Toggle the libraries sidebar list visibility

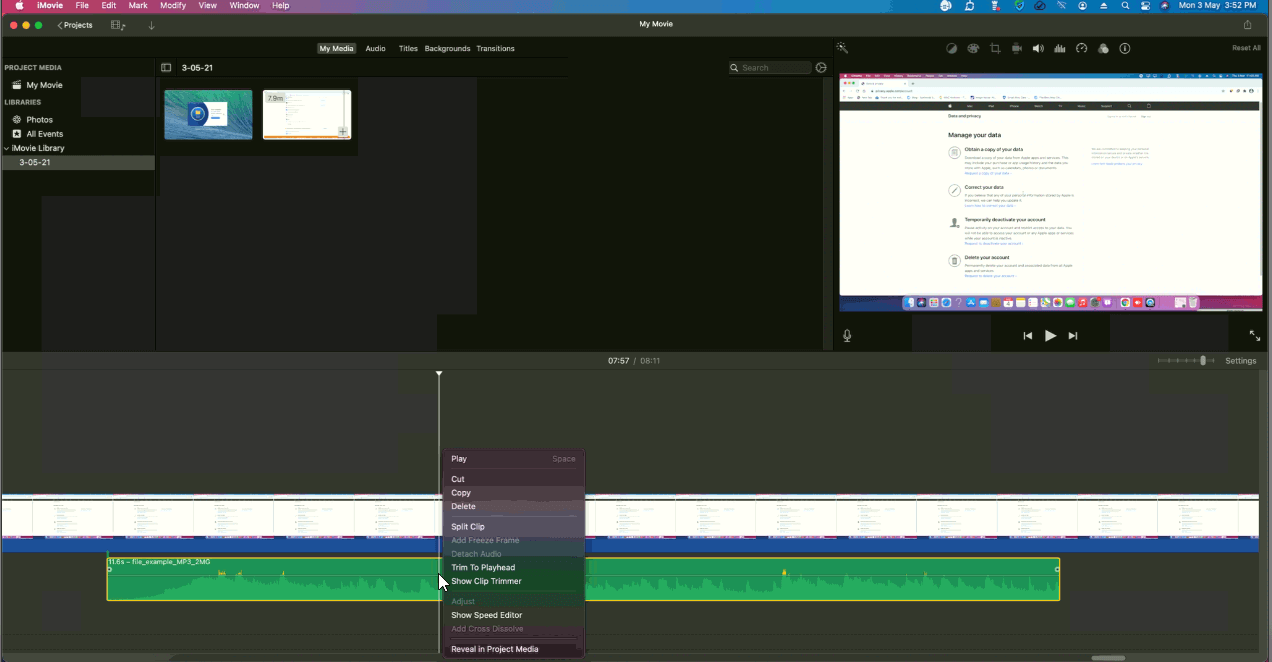point(166,68)
